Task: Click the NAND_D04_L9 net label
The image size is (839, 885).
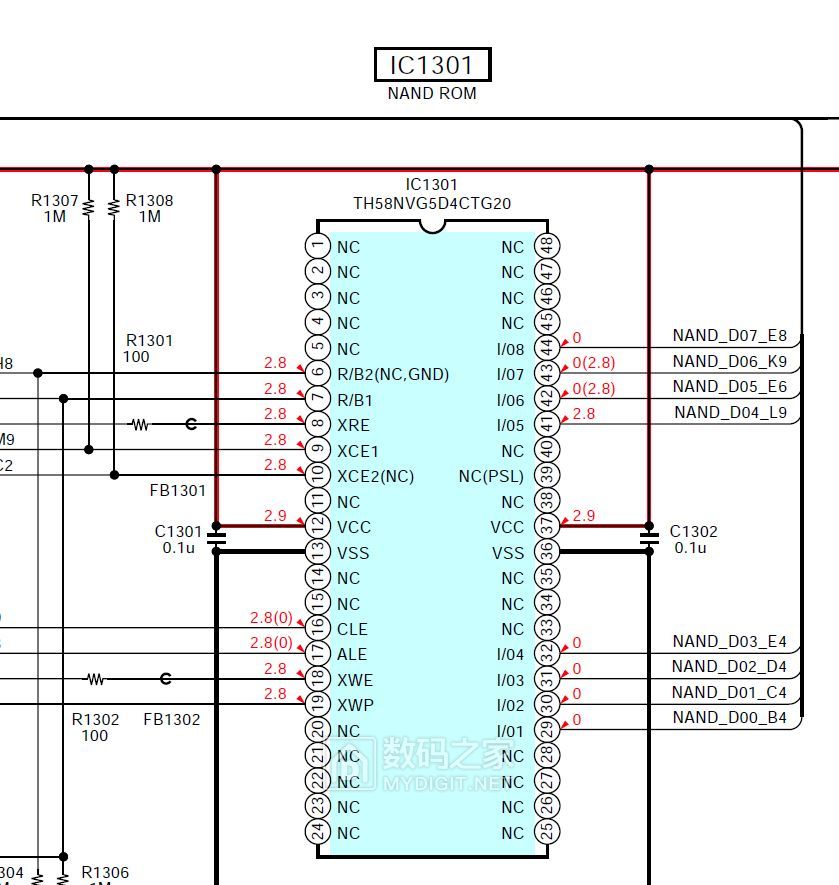Action: 731,413
